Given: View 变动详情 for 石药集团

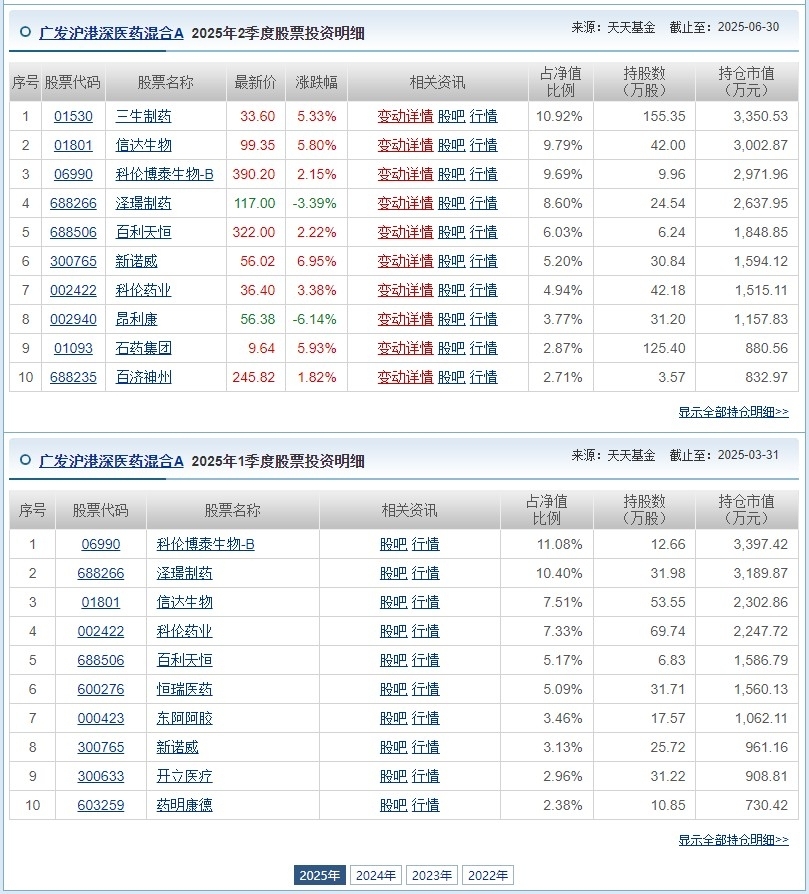Looking at the screenshot, I should pyautogui.click(x=405, y=348).
